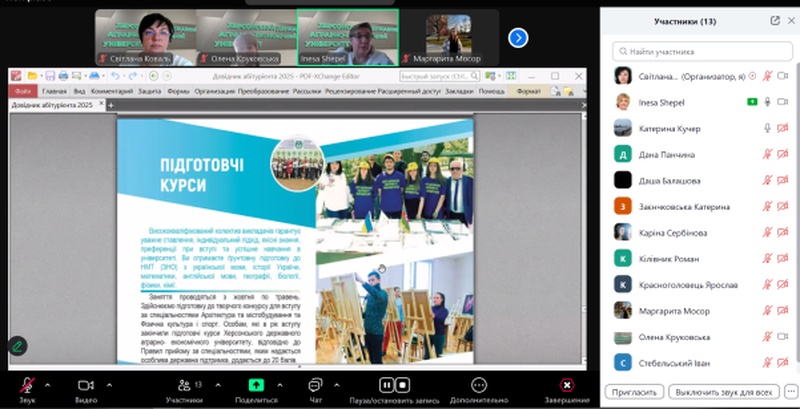Click the Print icon in PDF-XChange toolbar

coord(63,76)
